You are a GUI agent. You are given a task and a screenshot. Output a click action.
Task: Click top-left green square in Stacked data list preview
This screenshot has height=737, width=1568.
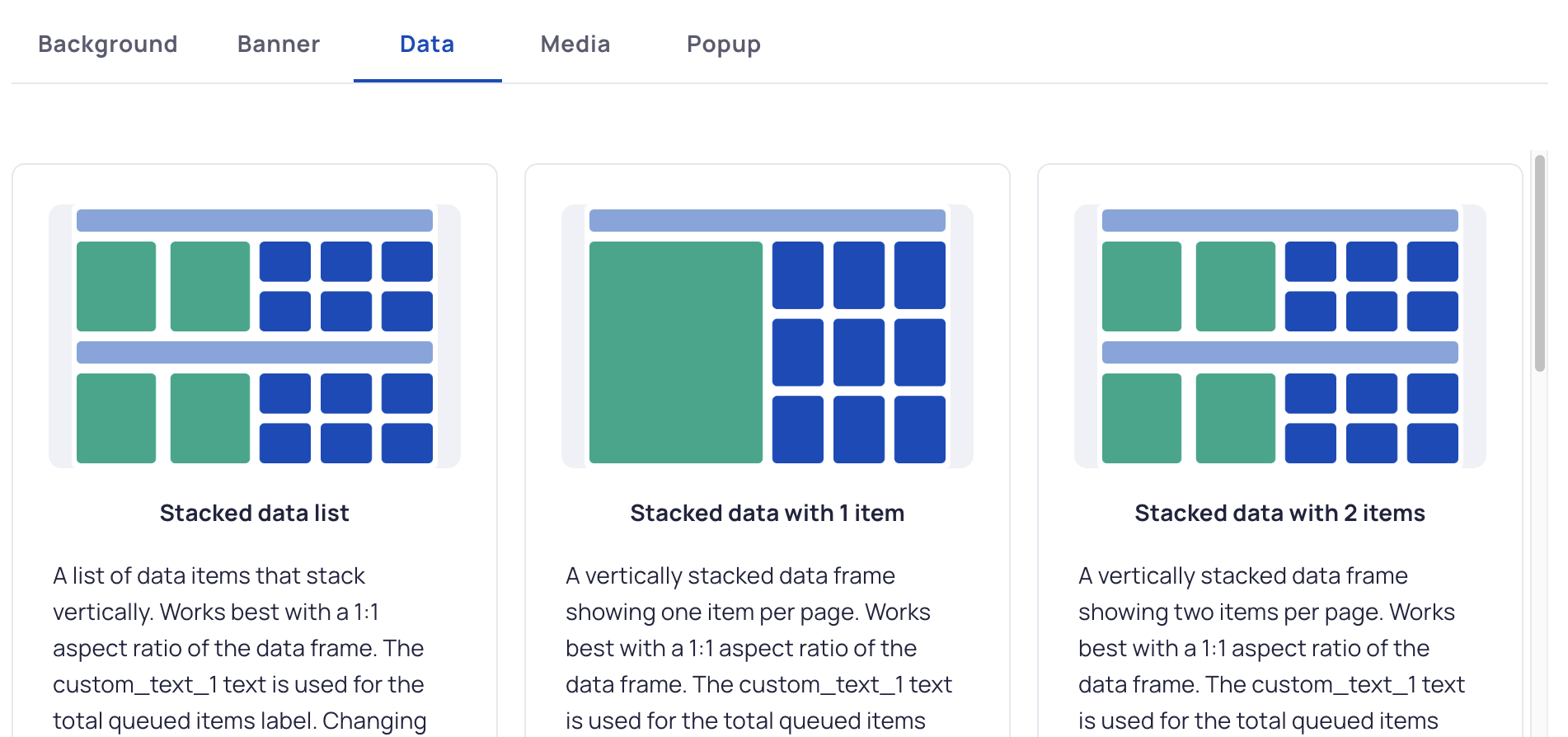click(x=116, y=286)
